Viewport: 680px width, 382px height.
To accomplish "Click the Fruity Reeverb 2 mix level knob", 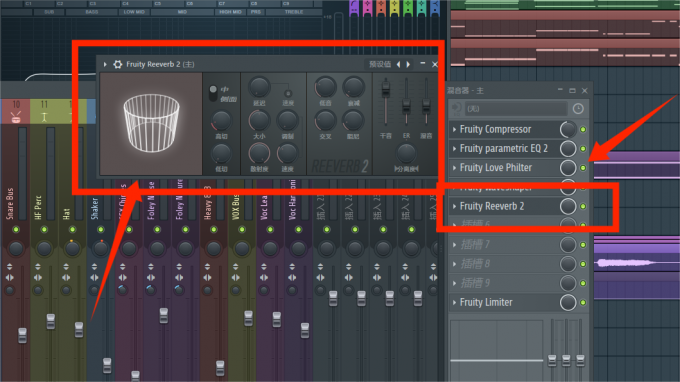I will [568, 206].
